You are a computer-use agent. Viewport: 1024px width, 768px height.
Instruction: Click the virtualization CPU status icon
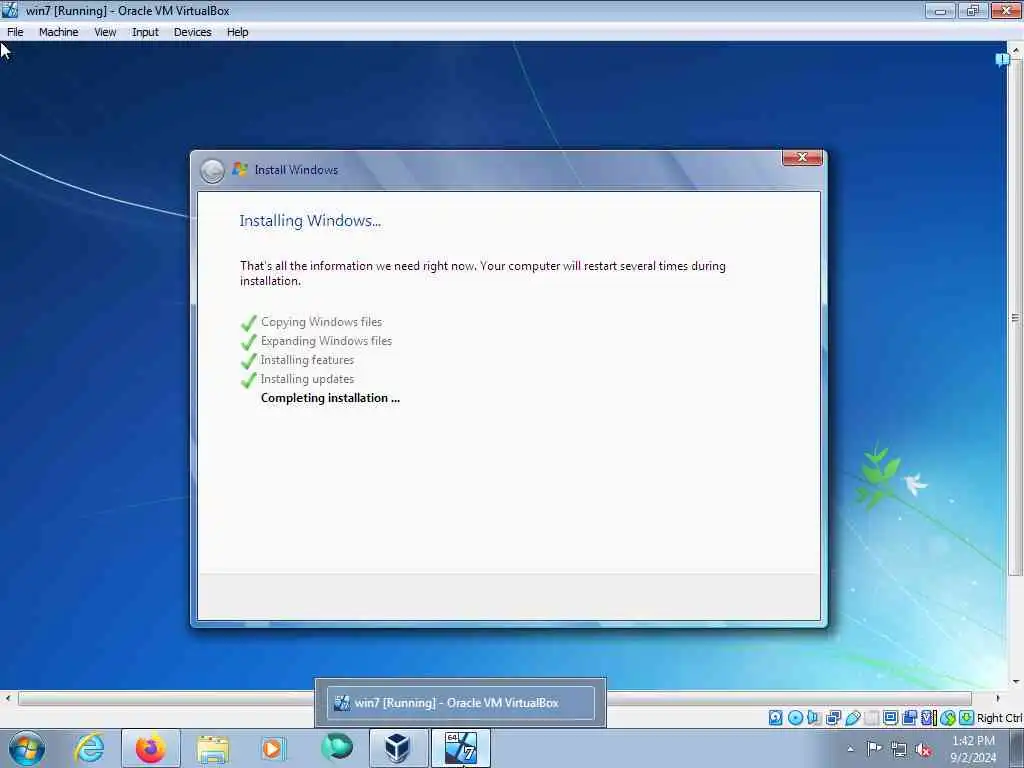point(928,718)
